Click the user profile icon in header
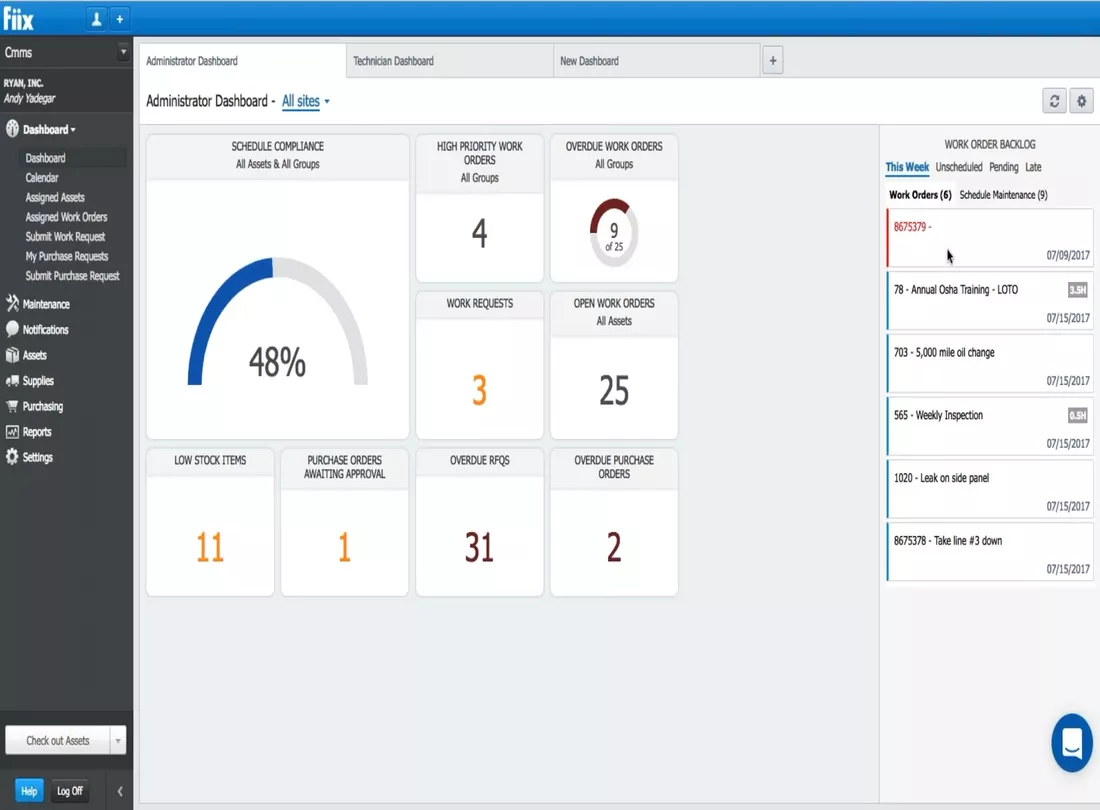 (x=97, y=18)
